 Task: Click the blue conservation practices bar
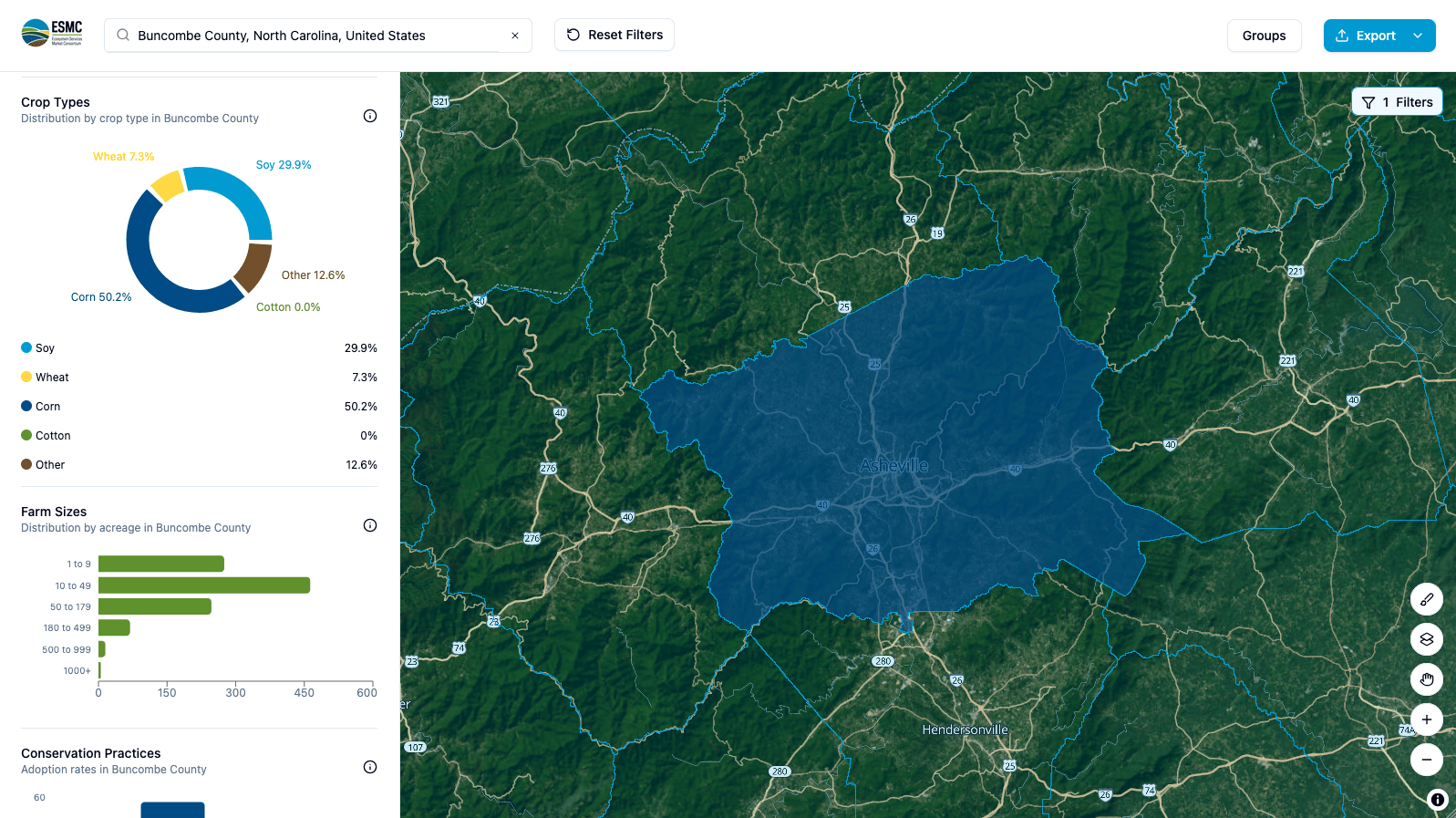[172, 810]
